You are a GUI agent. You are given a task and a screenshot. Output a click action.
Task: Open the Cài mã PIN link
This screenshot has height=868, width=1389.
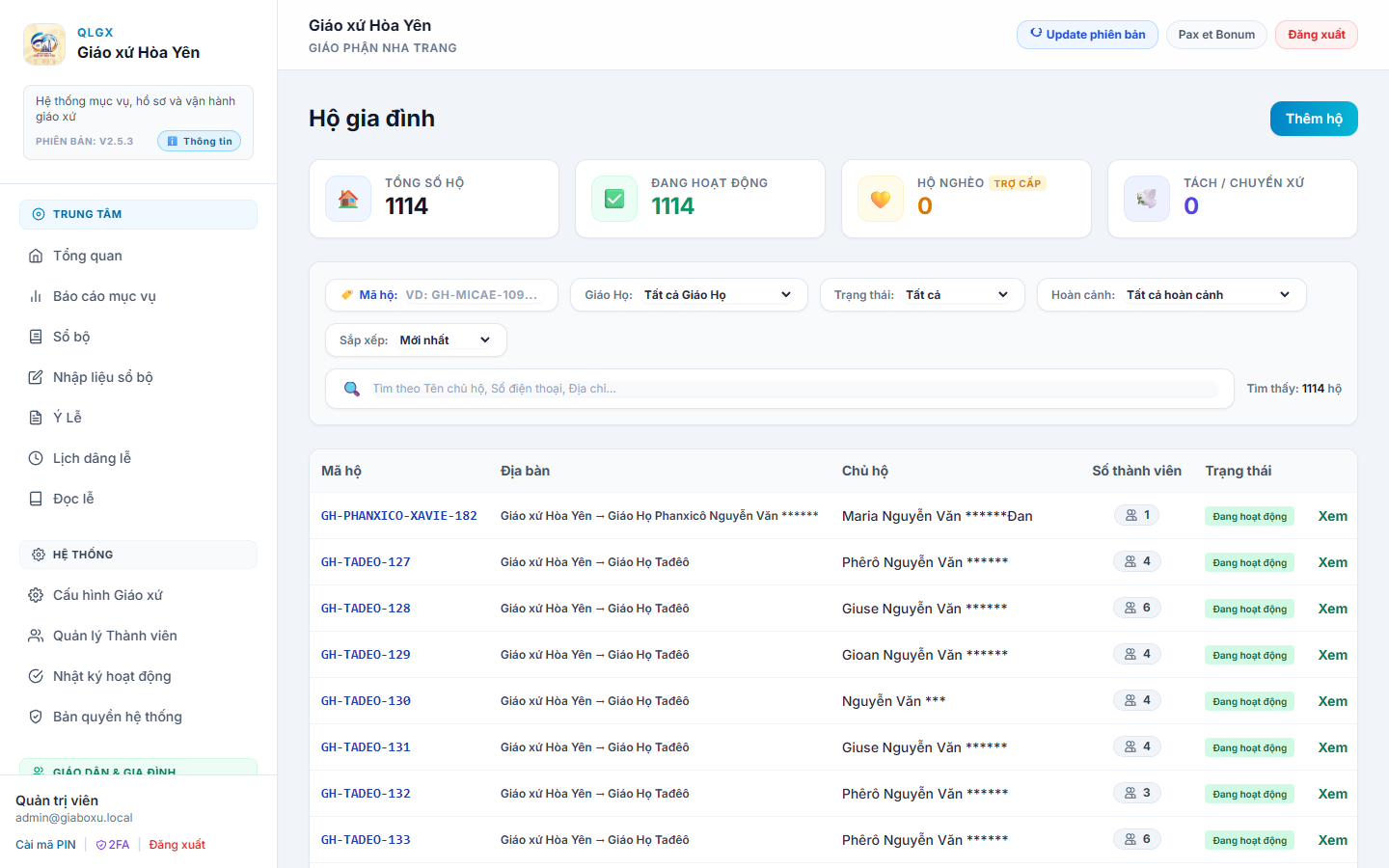tap(45, 845)
